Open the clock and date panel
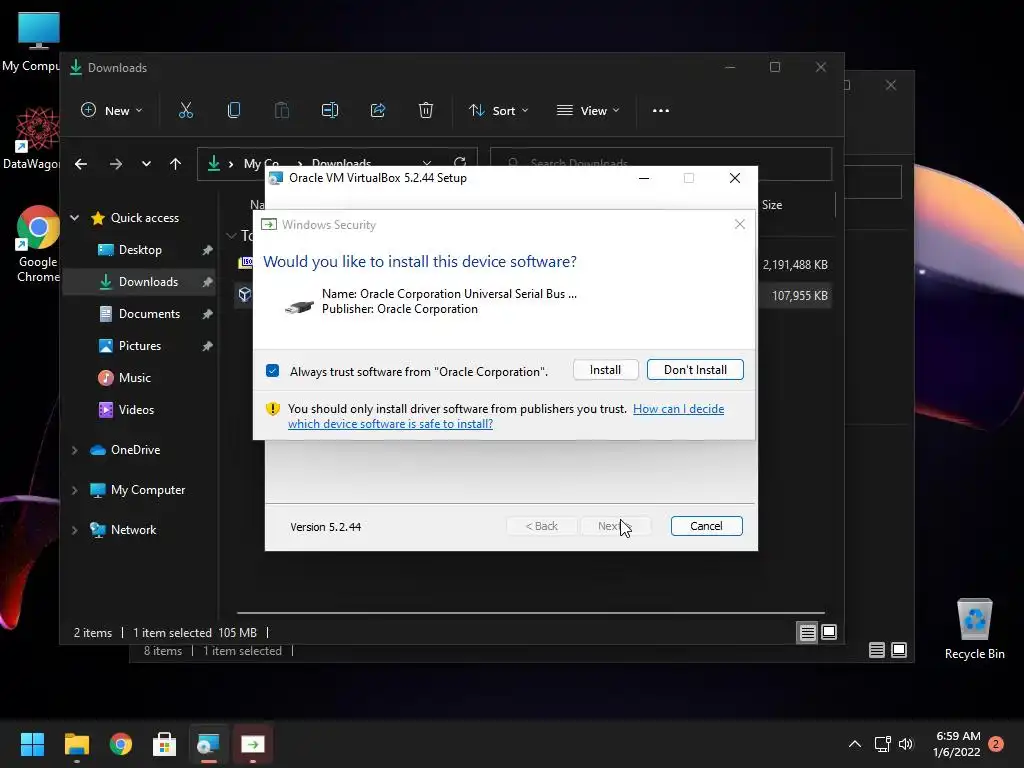The width and height of the screenshot is (1024, 768). point(957,744)
